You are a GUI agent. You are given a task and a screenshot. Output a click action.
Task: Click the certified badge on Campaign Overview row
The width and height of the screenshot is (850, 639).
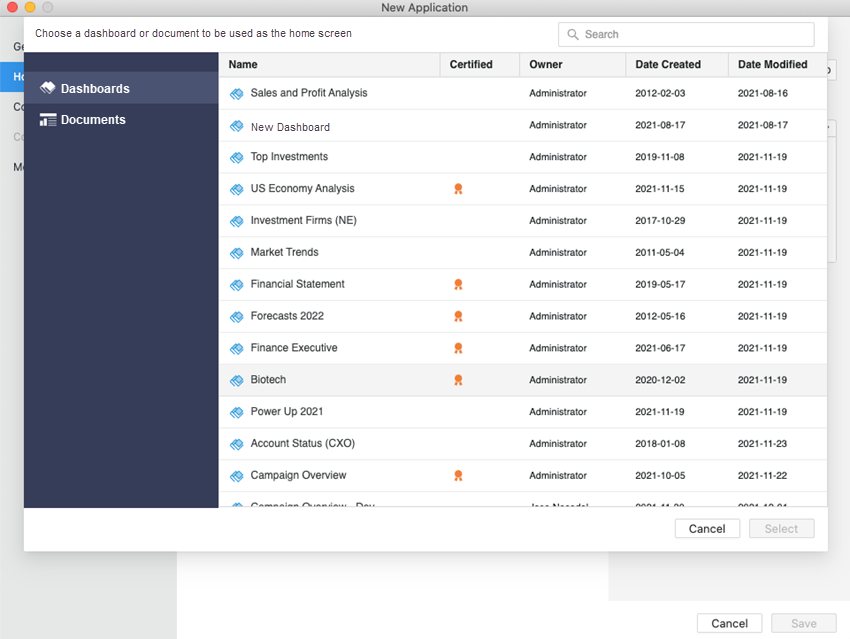458,476
